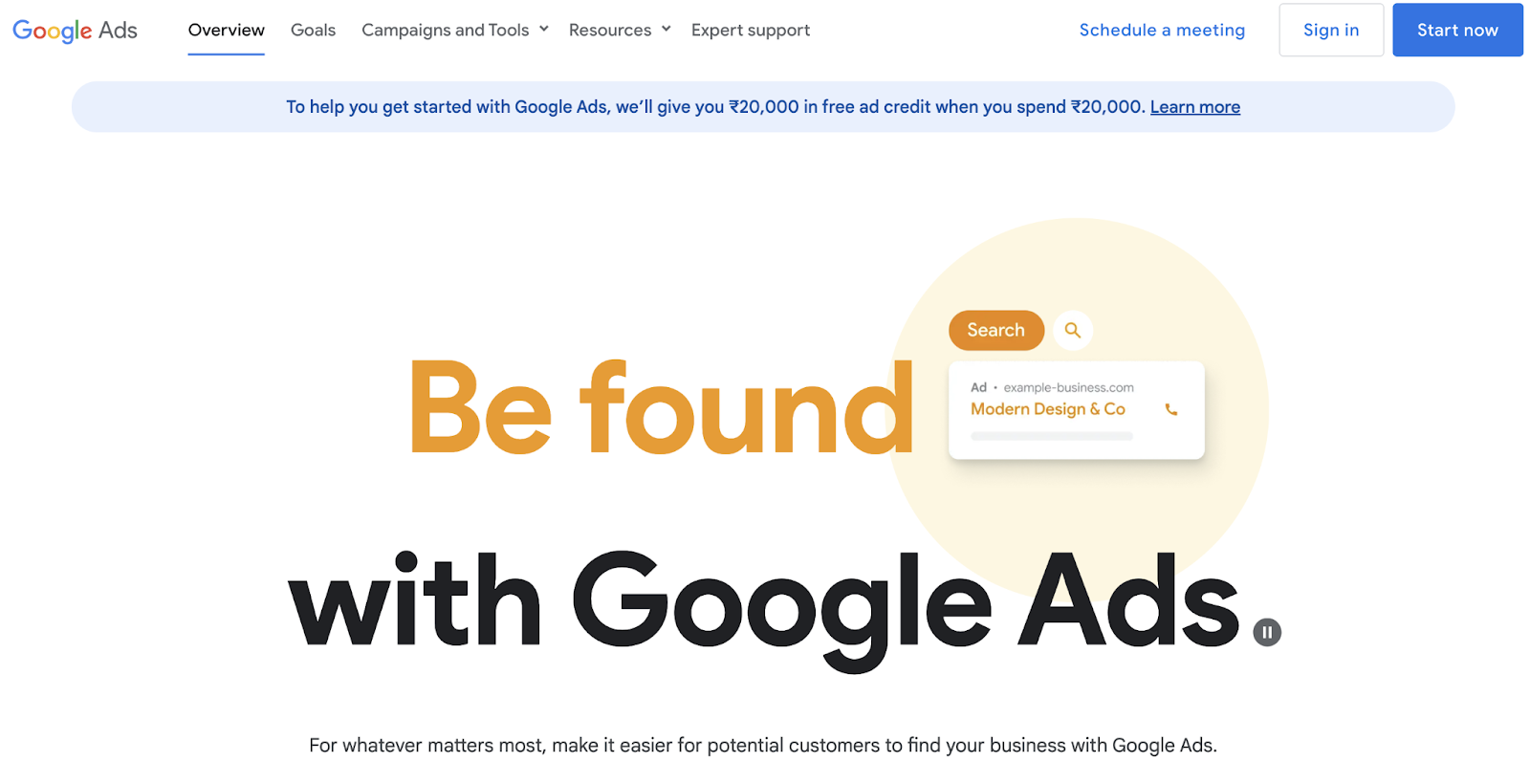Open the Goals page from the navigation
1530x784 pixels.
(x=313, y=30)
